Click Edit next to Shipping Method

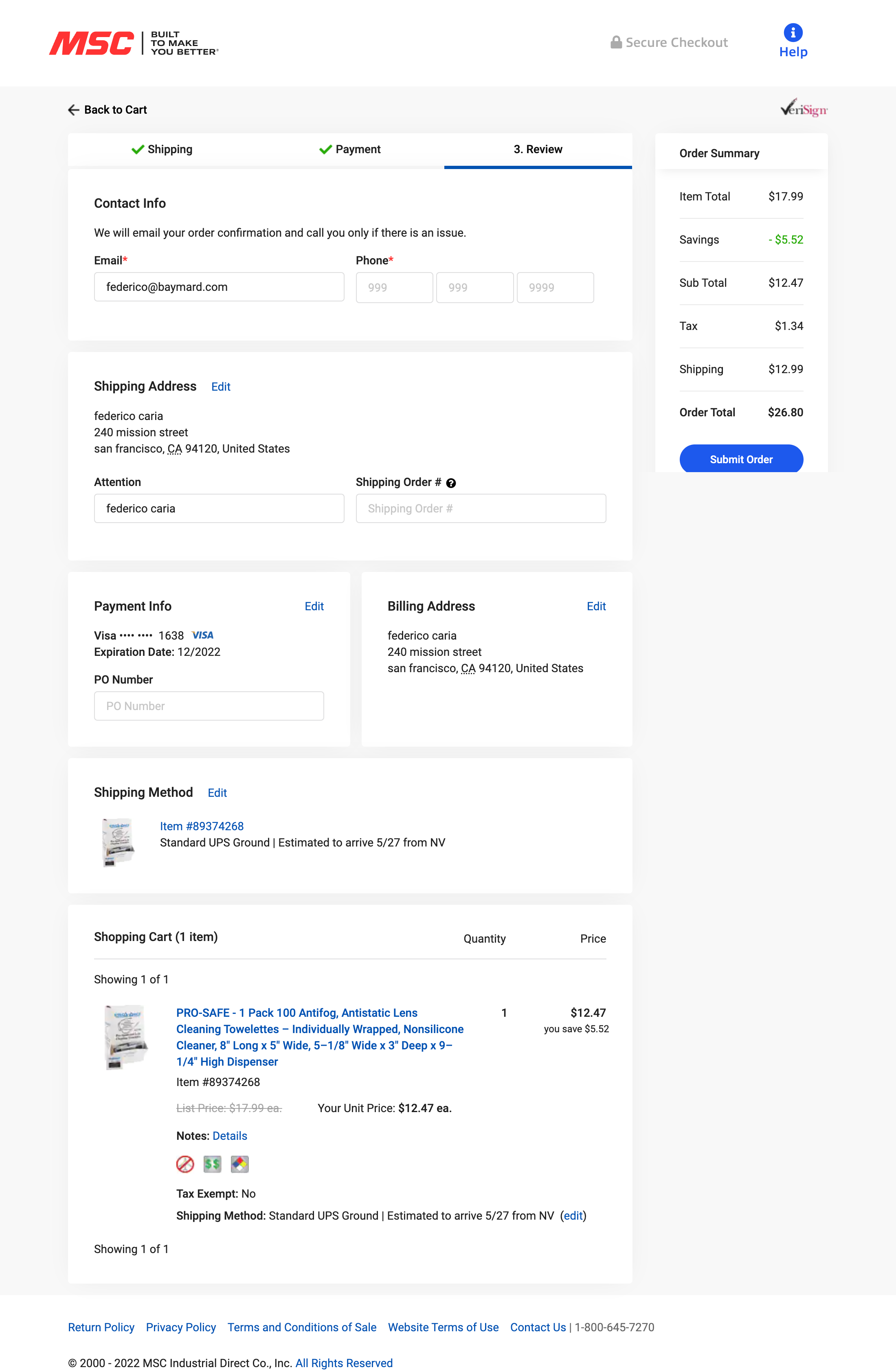[x=217, y=793]
